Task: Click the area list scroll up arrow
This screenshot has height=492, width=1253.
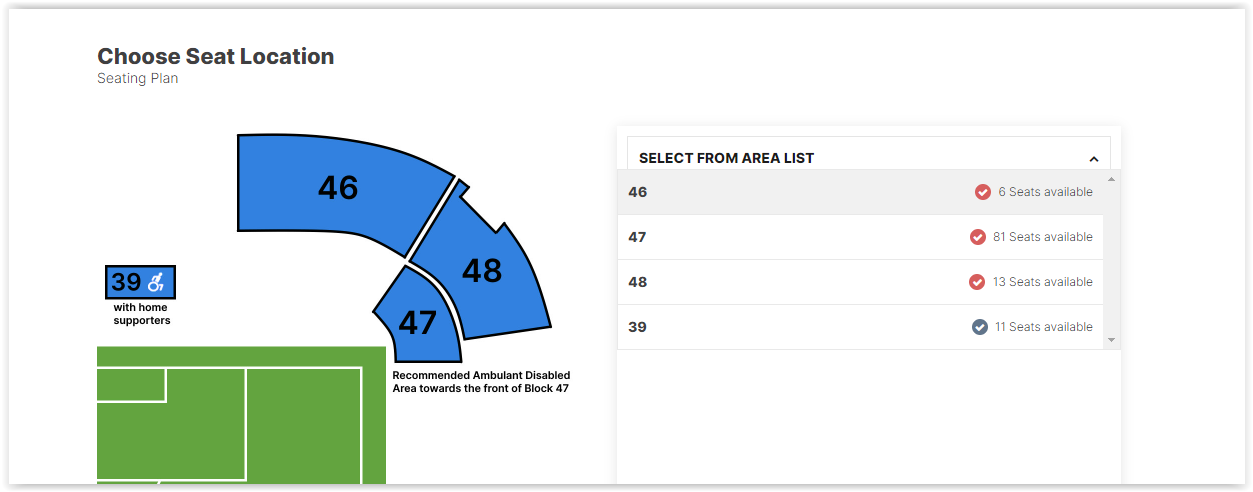Action: click(1111, 179)
